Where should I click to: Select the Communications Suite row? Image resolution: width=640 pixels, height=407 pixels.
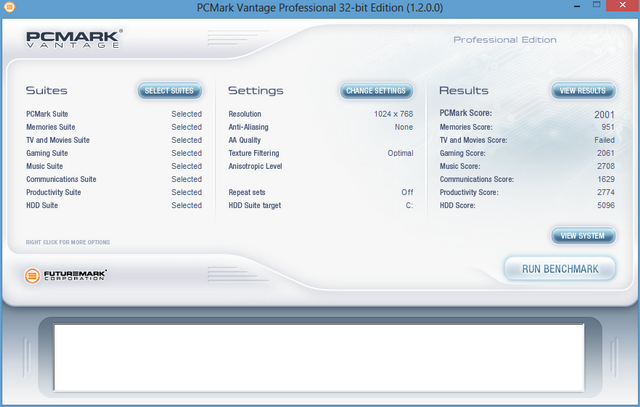click(114, 179)
